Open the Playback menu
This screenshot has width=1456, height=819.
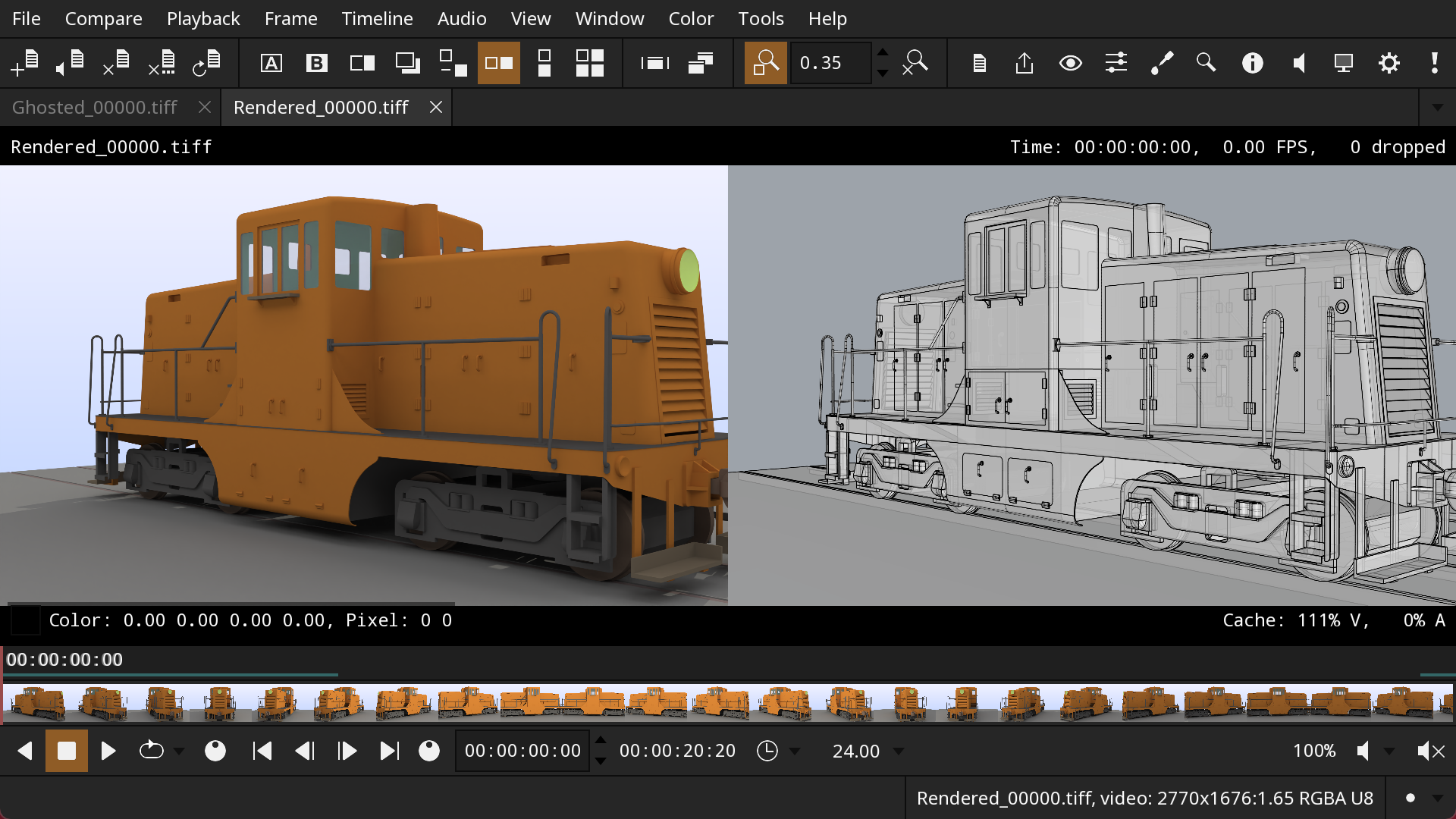pyautogui.click(x=202, y=18)
